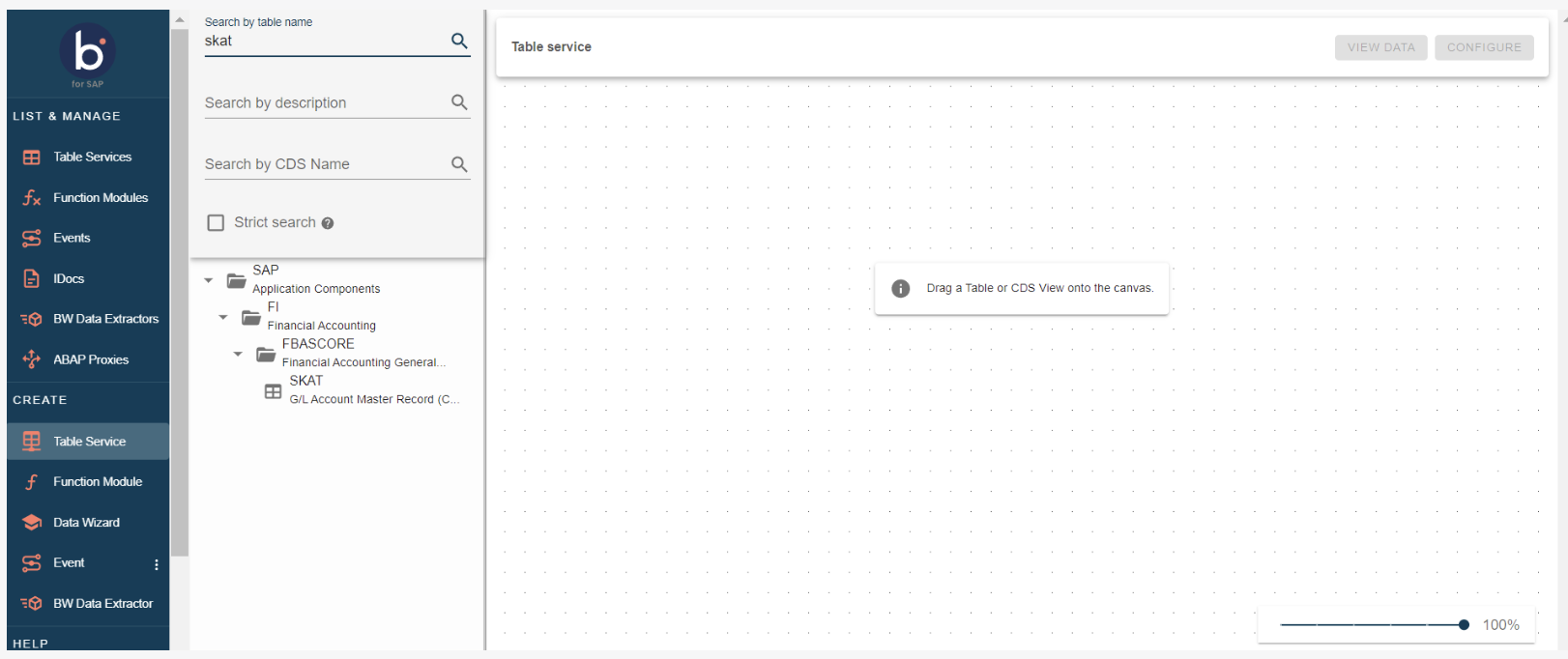Open the Event item three-dot menu
The height and width of the screenshot is (659, 1568).
[x=157, y=564]
